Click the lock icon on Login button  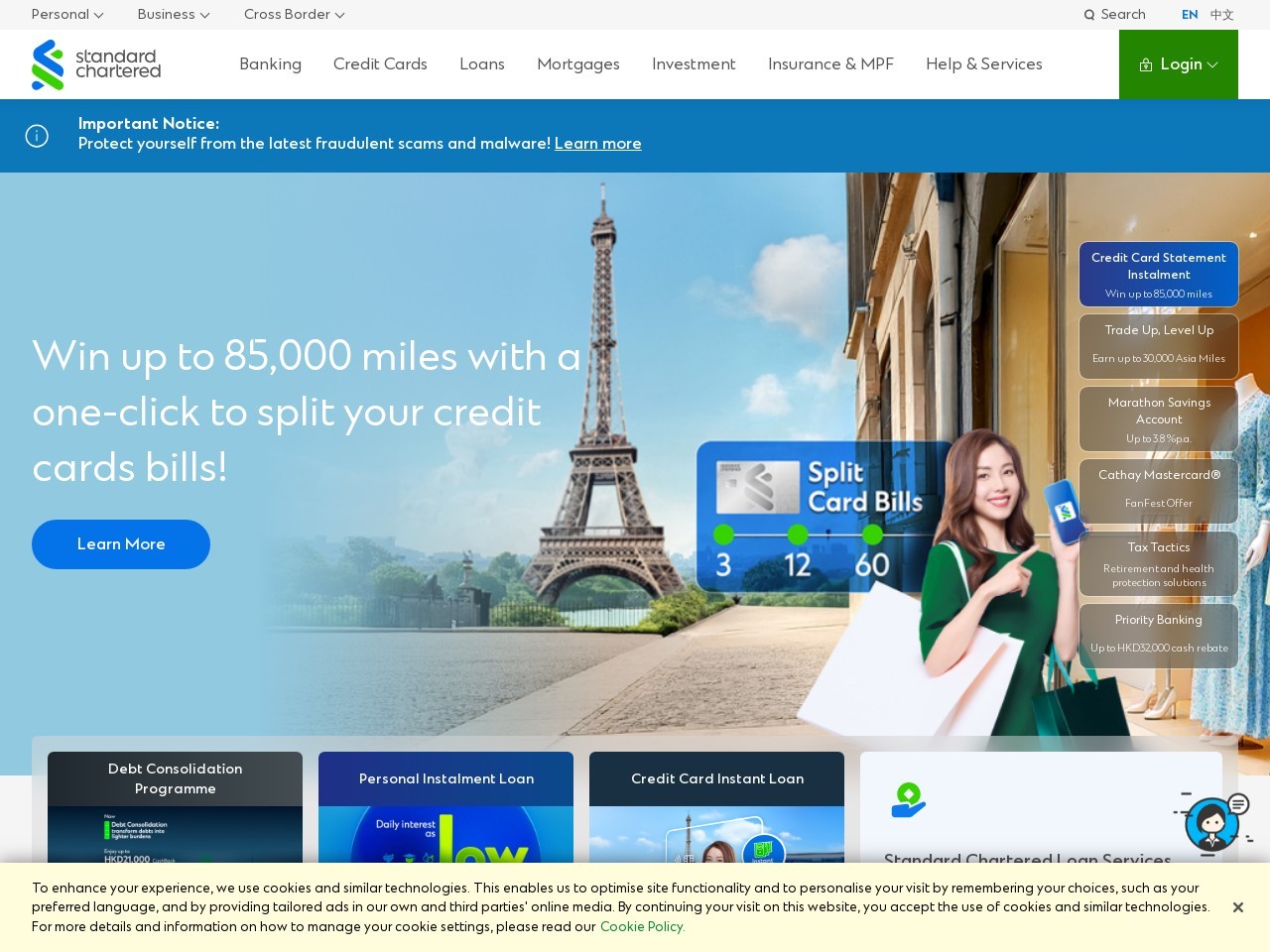[x=1146, y=64]
